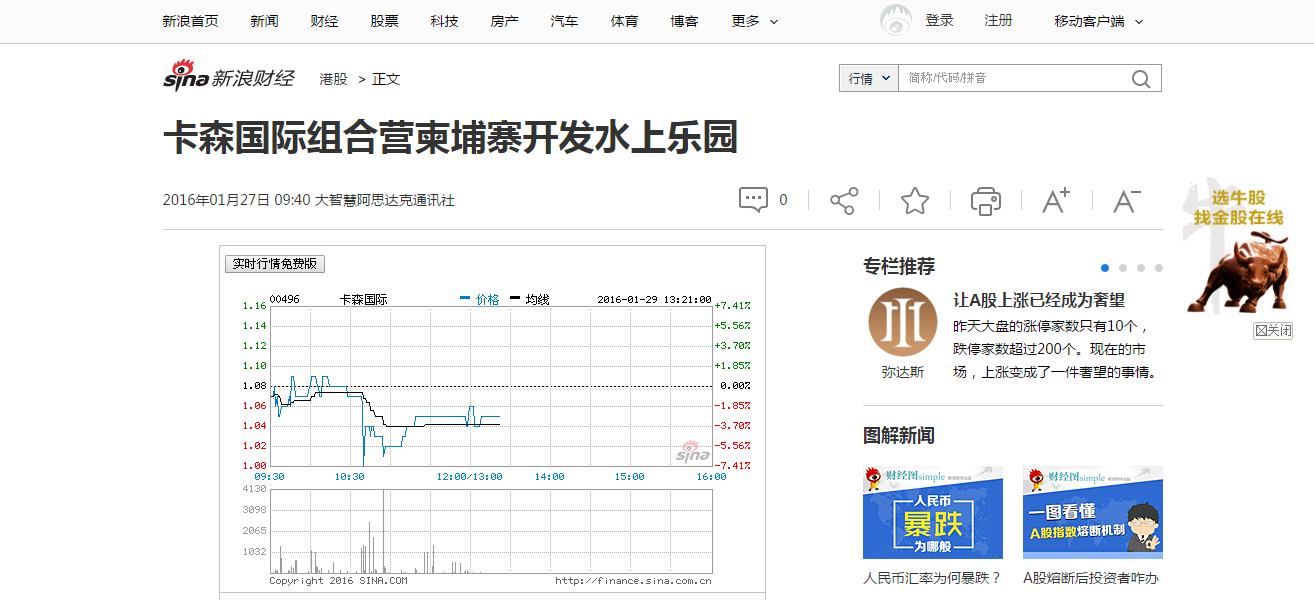Print the article via printer icon
The height and width of the screenshot is (600, 1314).
pyautogui.click(x=986, y=201)
